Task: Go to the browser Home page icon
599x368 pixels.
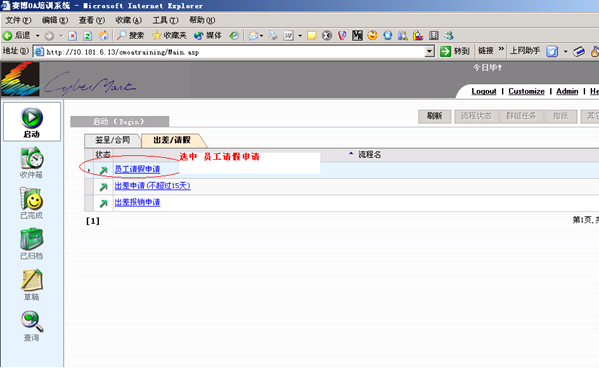Action: pos(103,36)
